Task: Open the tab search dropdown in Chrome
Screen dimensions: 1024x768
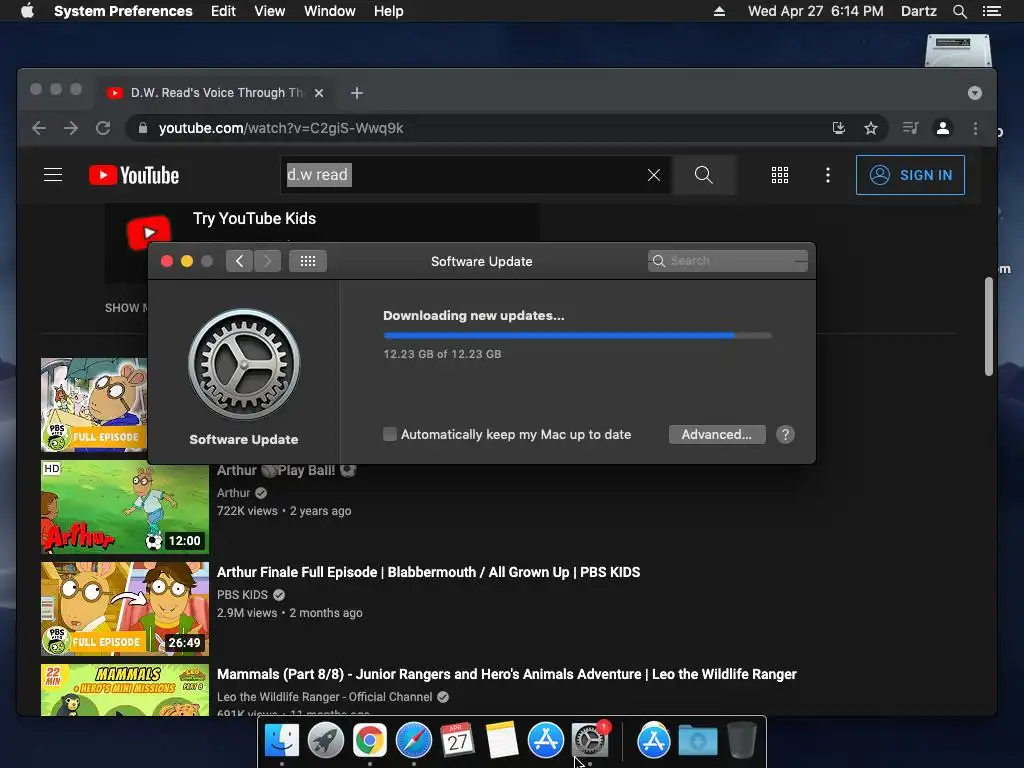Action: coord(974,93)
